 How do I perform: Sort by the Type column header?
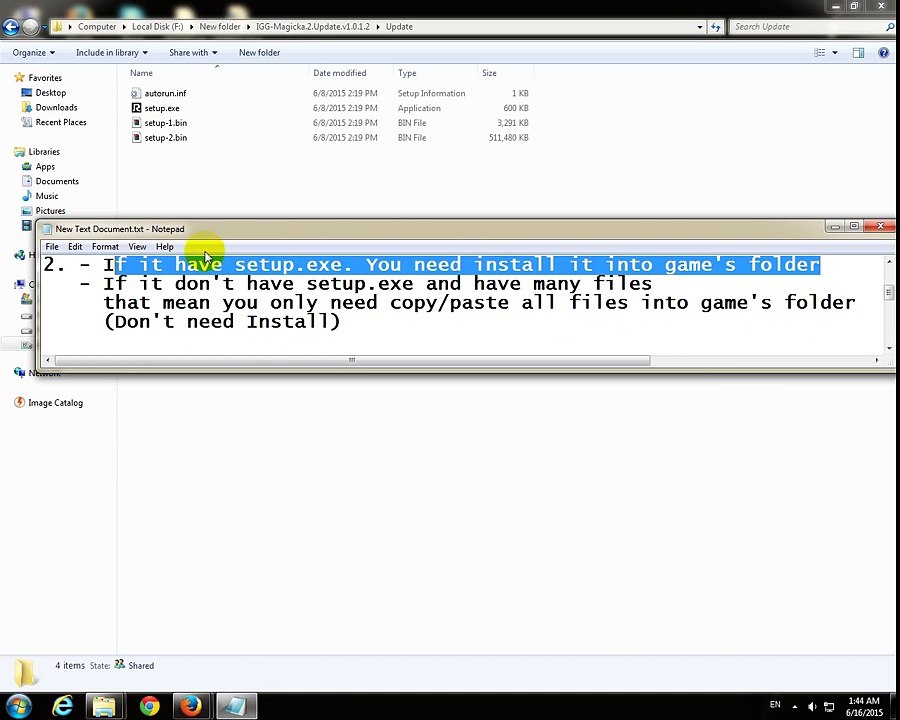click(x=407, y=73)
